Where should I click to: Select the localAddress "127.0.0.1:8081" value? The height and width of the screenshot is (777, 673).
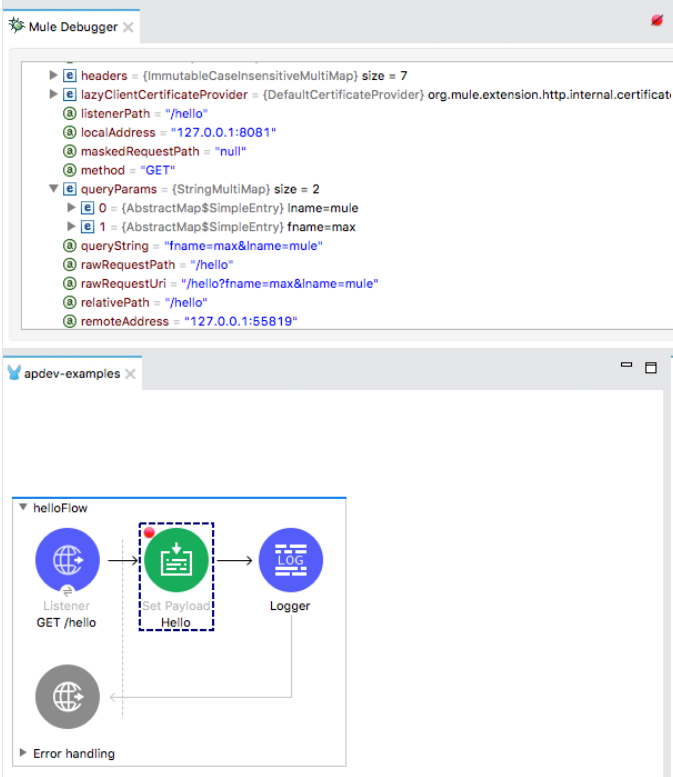(x=224, y=132)
